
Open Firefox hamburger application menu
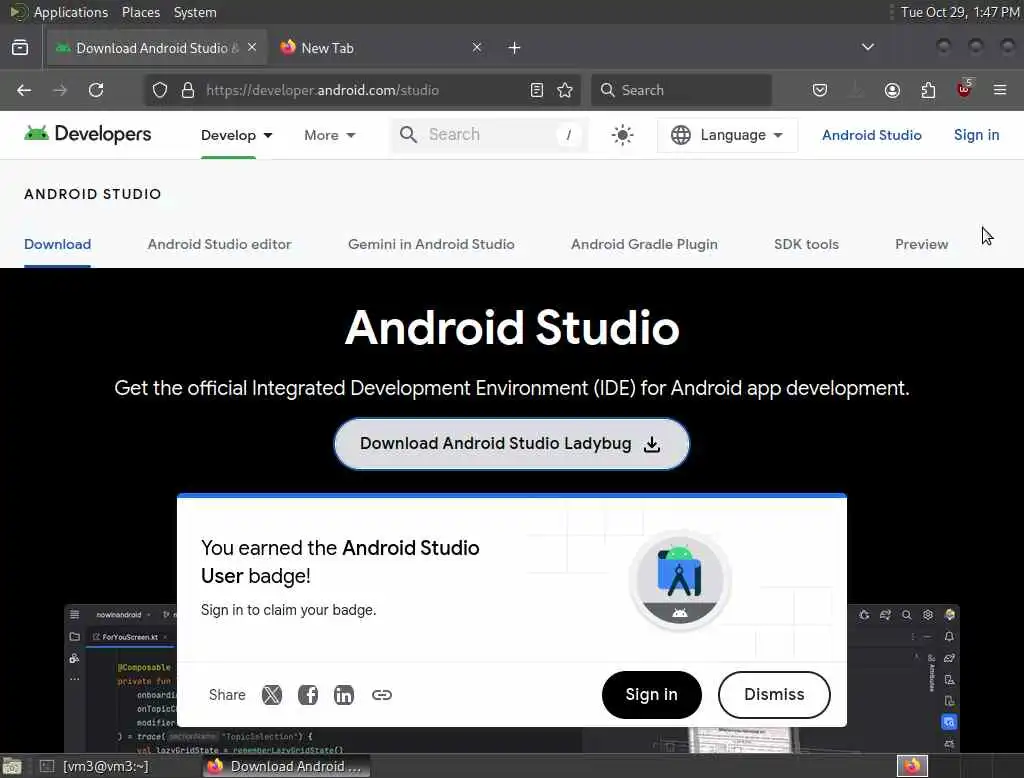pos(1000,90)
